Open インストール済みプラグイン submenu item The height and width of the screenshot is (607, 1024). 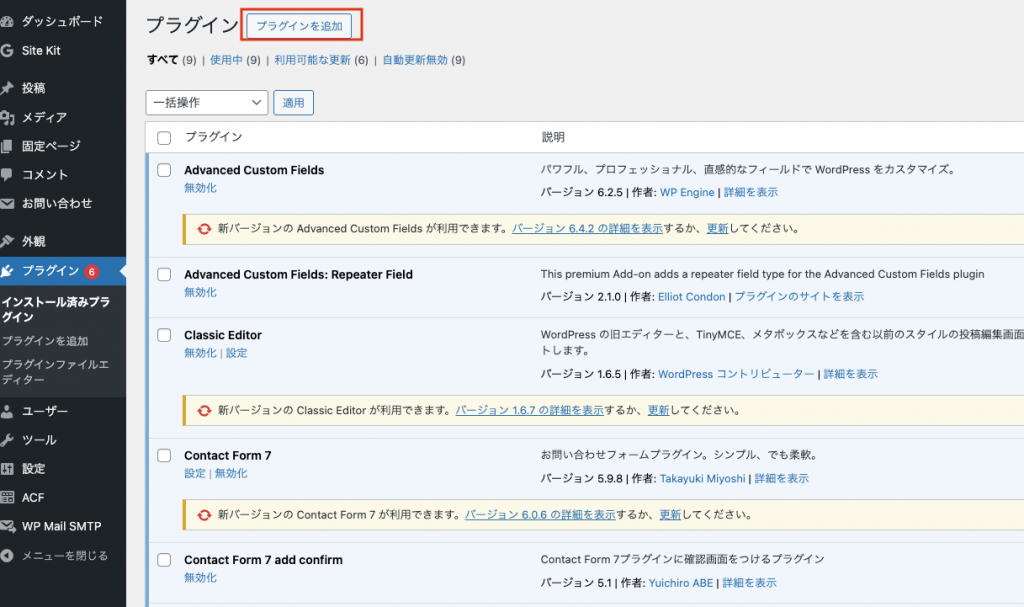pyautogui.click(x=56, y=309)
